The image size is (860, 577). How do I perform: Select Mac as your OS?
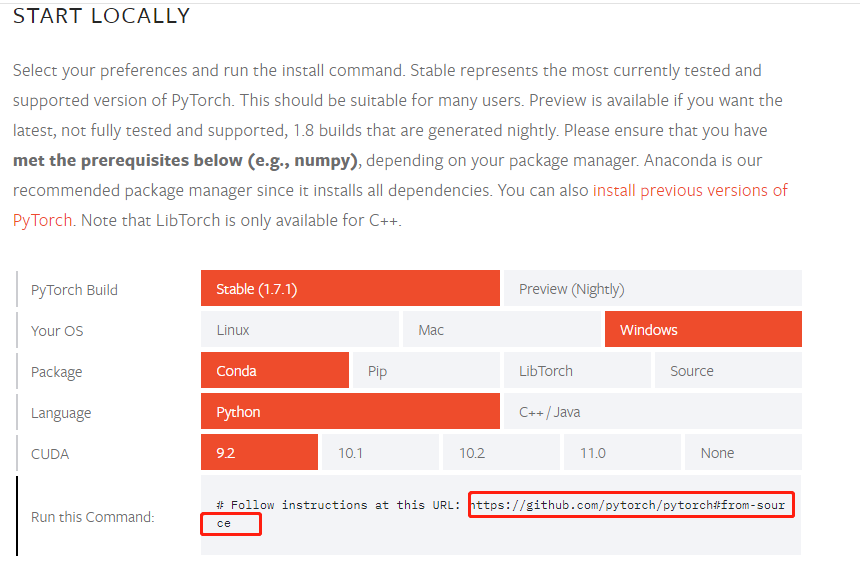click(501, 329)
